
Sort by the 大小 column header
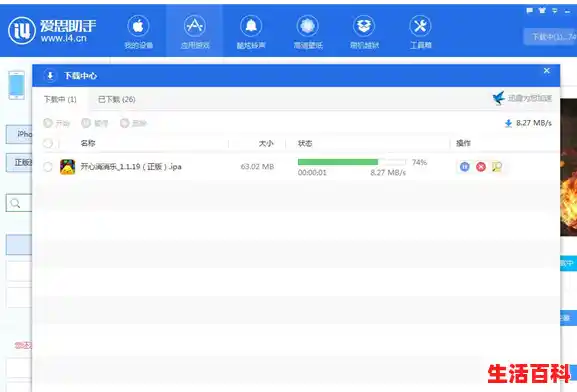pos(266,143)
